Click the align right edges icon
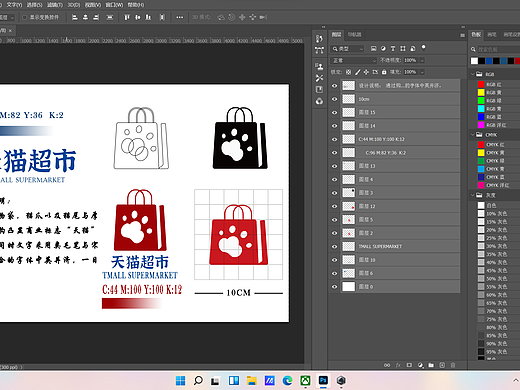Viewport: 520px width, 390px height. [x=96, y=17]
